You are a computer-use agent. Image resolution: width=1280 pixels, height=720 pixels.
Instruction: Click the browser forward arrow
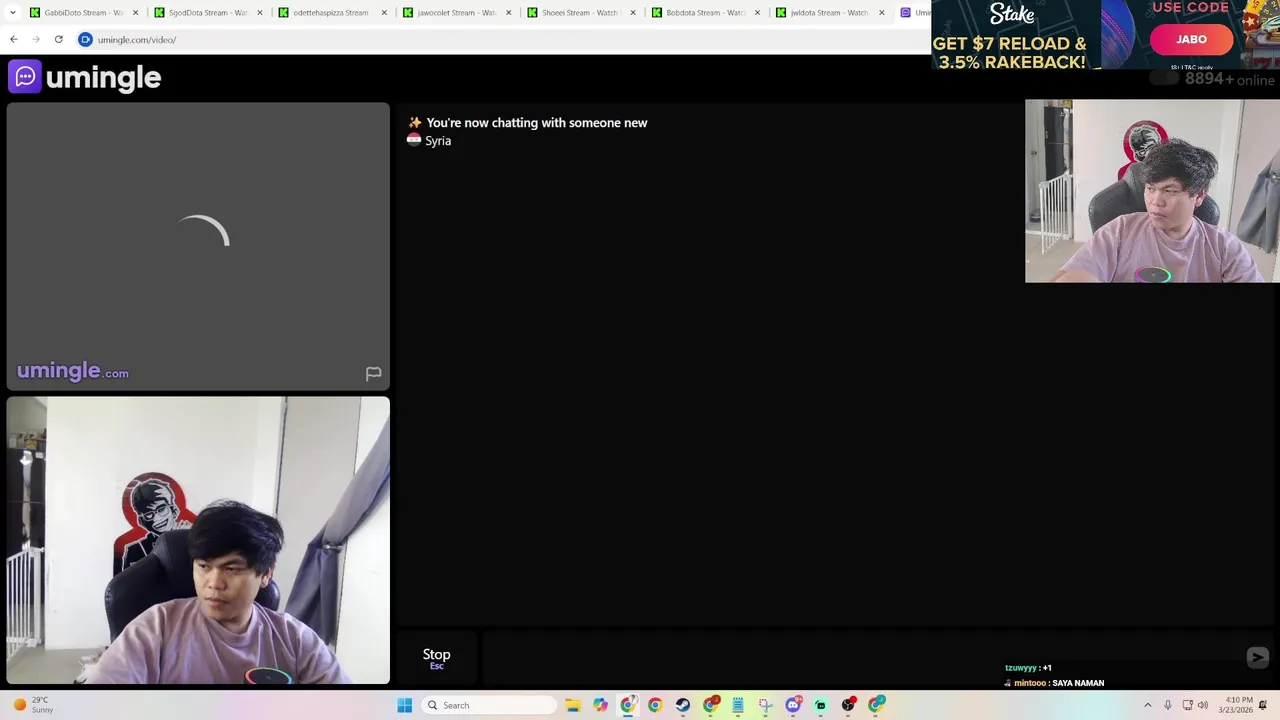point(36,39)
